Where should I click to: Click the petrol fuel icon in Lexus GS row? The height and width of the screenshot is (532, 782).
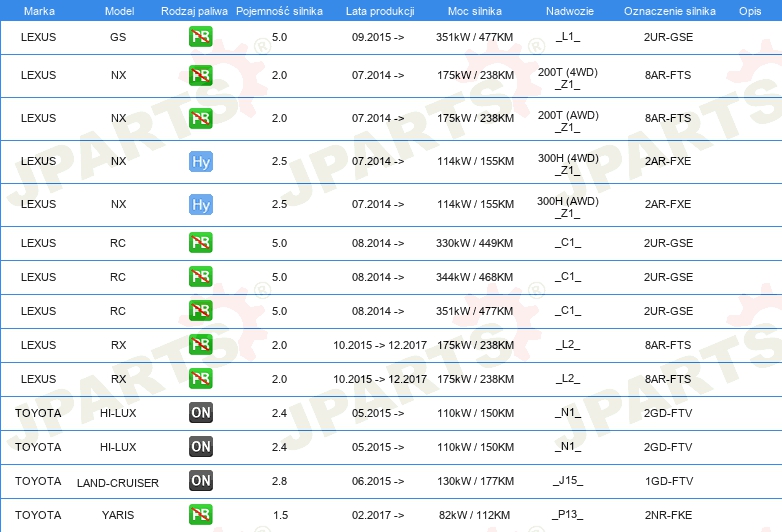[x=200, y=37]
